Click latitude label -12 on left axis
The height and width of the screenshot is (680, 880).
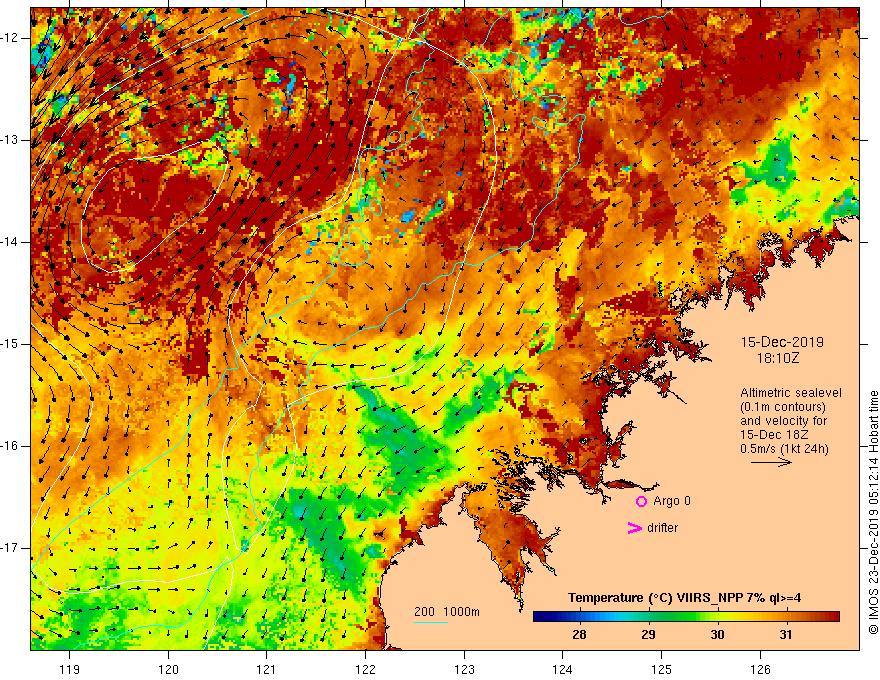click(x=10, y=38)
